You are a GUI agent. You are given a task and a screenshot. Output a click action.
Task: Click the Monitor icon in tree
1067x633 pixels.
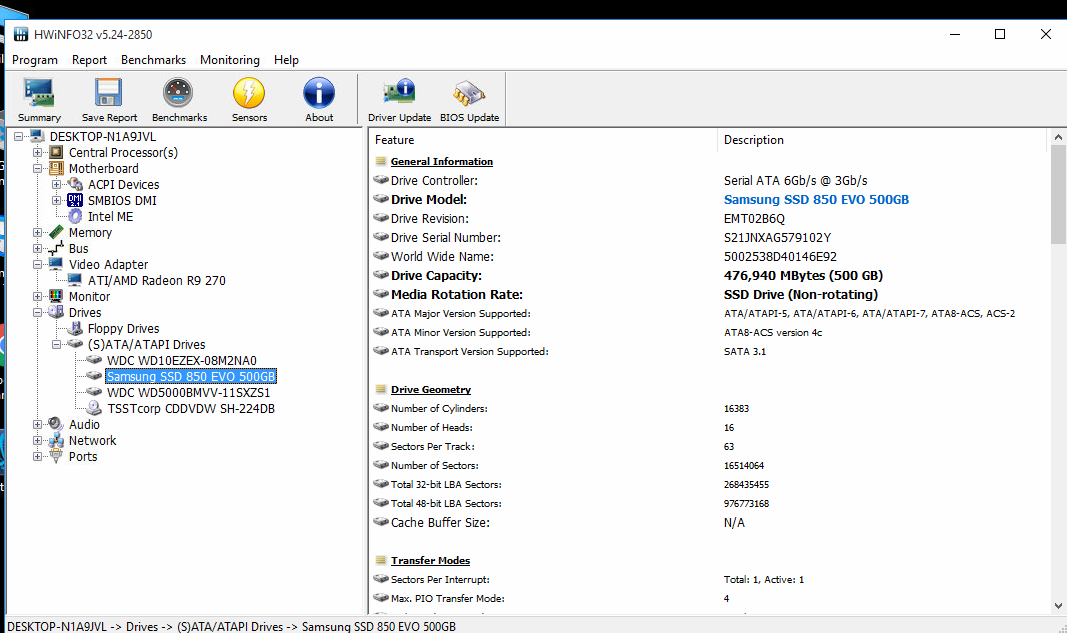[x=56, y=296]
